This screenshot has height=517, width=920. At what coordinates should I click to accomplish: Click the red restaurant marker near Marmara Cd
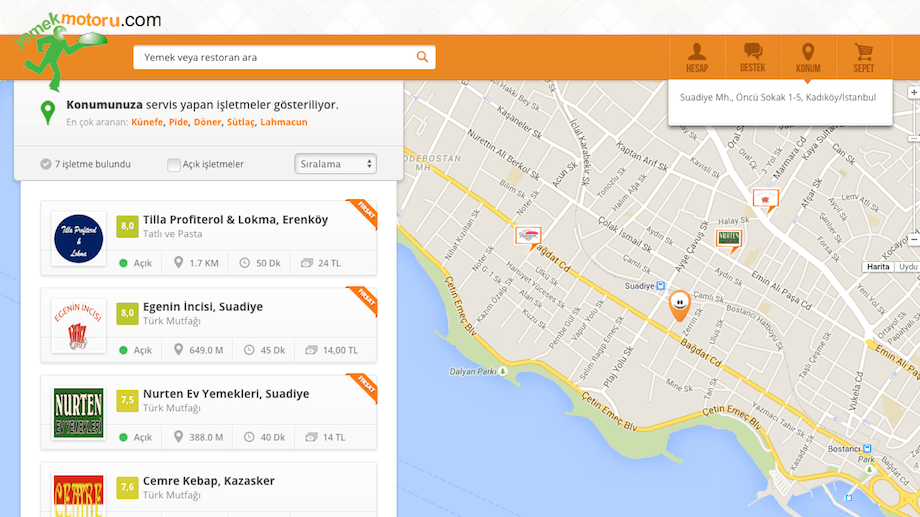[766, 201]
